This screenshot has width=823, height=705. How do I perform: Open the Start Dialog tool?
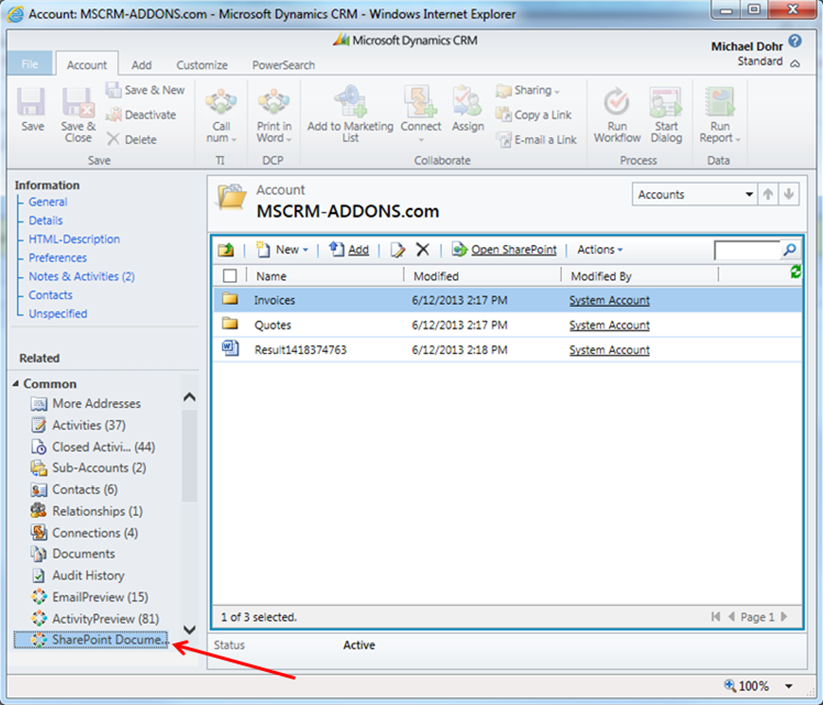[666, 110]
